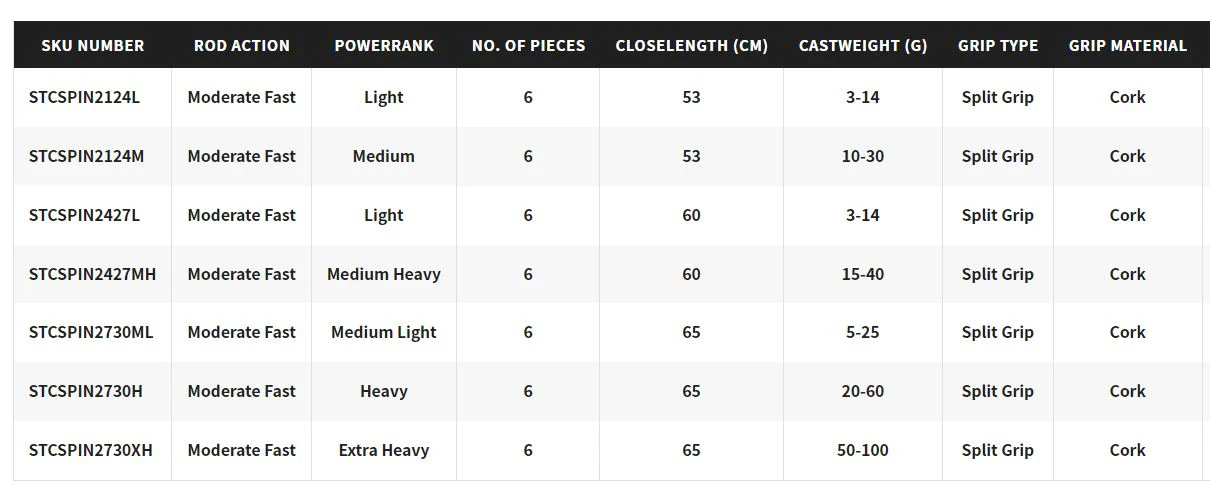The width and height of the screenshot is (1210, 488).
Task: Click the NO. OF PIECES header
Action: point(528,45)
